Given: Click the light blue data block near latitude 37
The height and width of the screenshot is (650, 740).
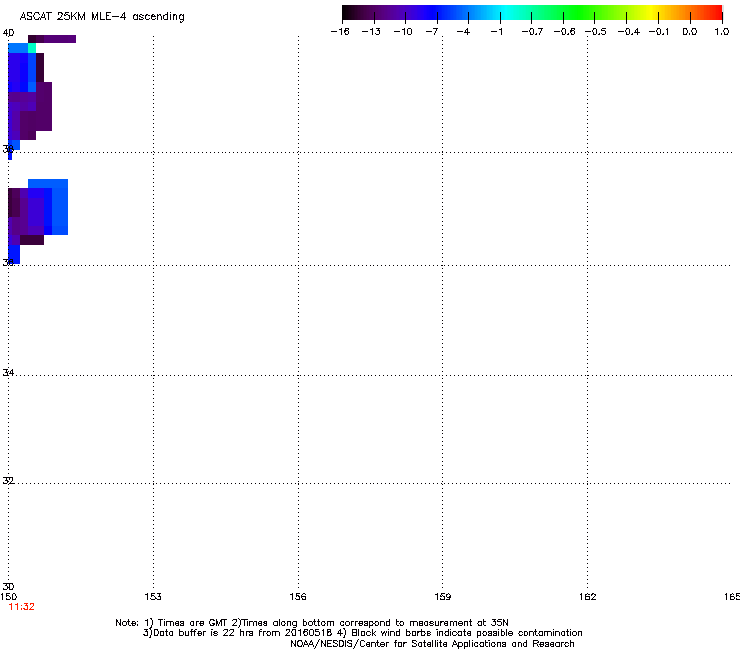Looking at the screenshot, I should (x=59, y=207).
